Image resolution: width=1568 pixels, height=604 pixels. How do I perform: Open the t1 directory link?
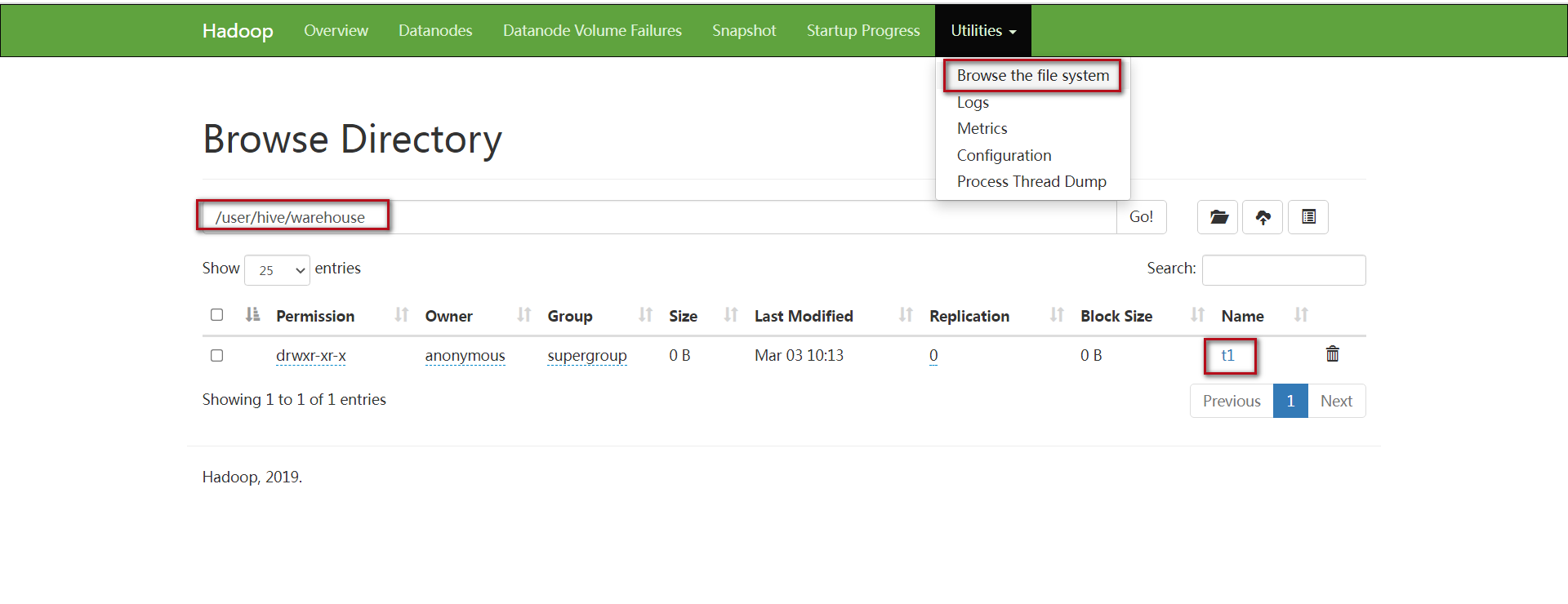pyautogui.click(x=1227, y=355)
